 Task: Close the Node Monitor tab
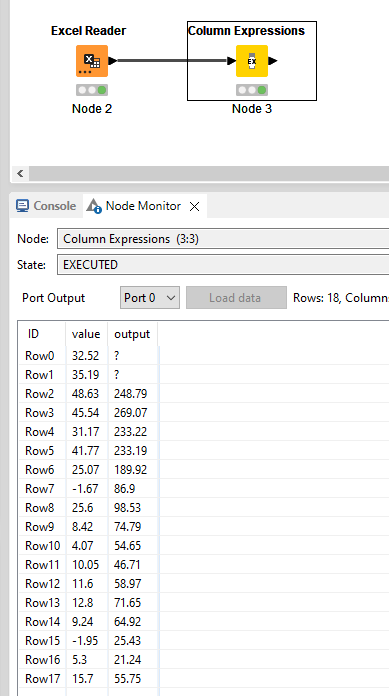point(194,206)
